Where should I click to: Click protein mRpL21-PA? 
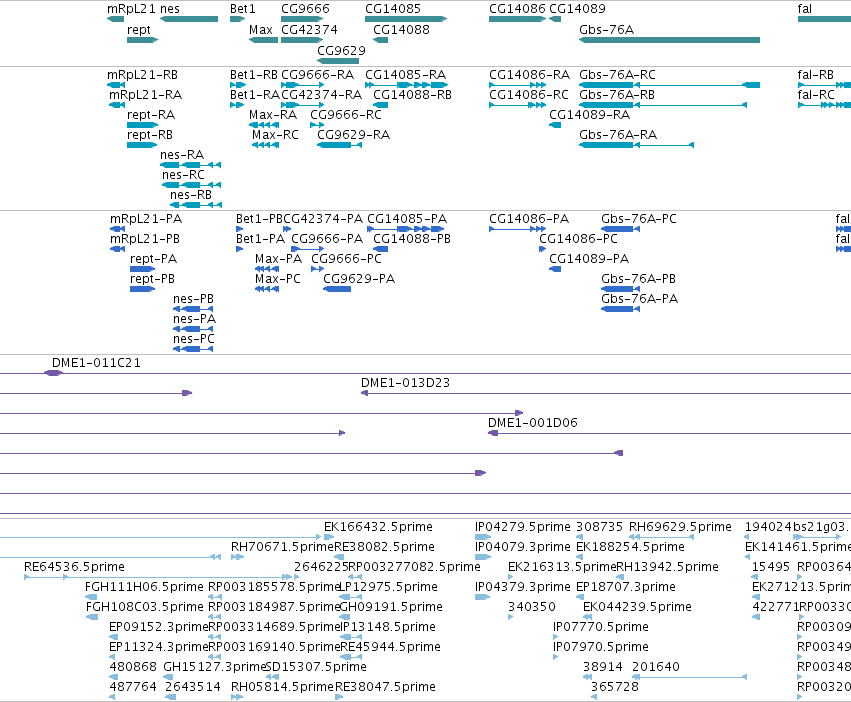point(146,219)
